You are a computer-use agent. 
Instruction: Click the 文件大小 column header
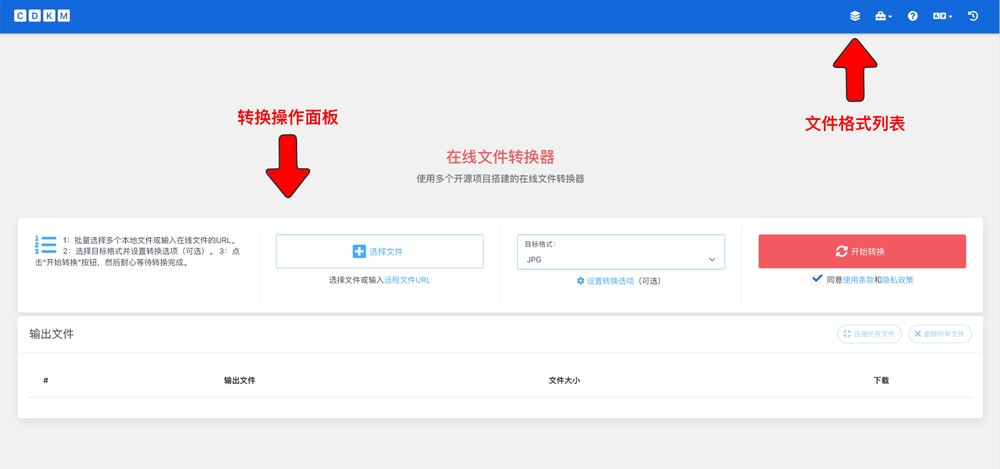(564, 381)
